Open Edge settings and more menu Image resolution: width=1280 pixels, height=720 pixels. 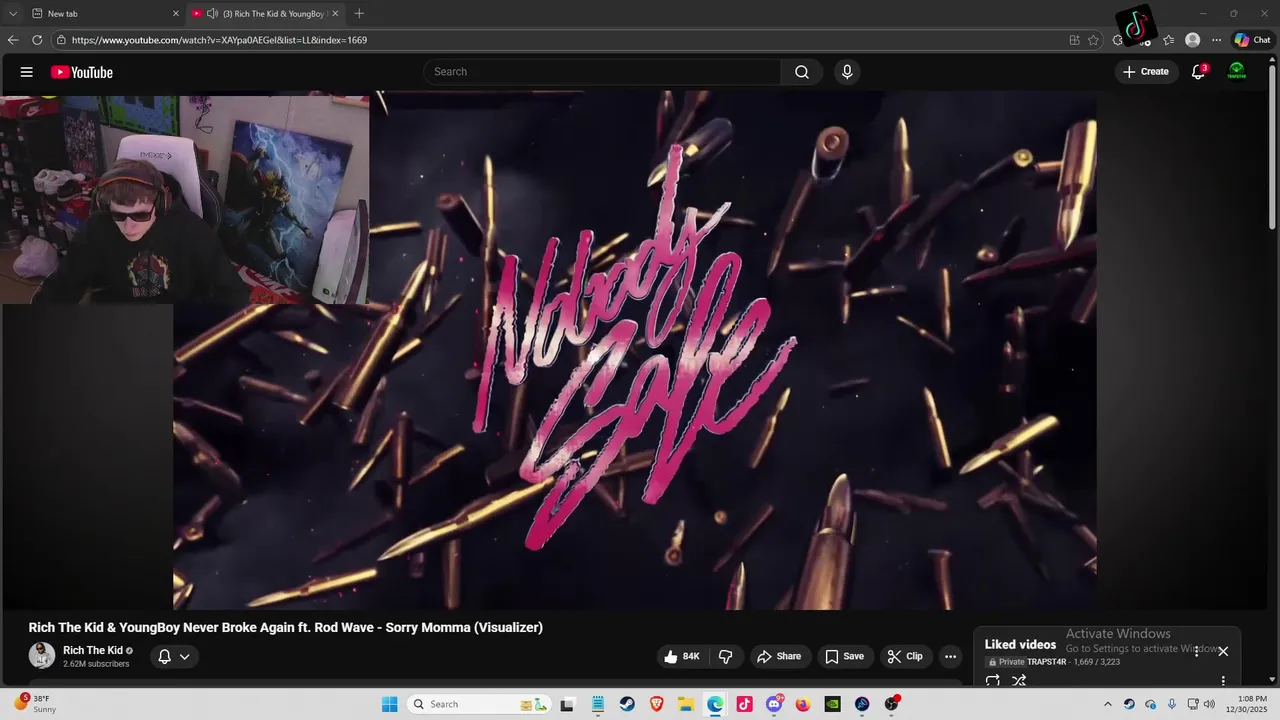[1216, 40]
